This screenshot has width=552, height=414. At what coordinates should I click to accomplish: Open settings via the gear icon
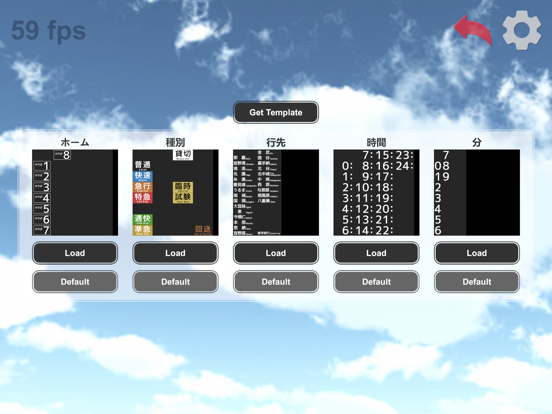pos(522,30)
